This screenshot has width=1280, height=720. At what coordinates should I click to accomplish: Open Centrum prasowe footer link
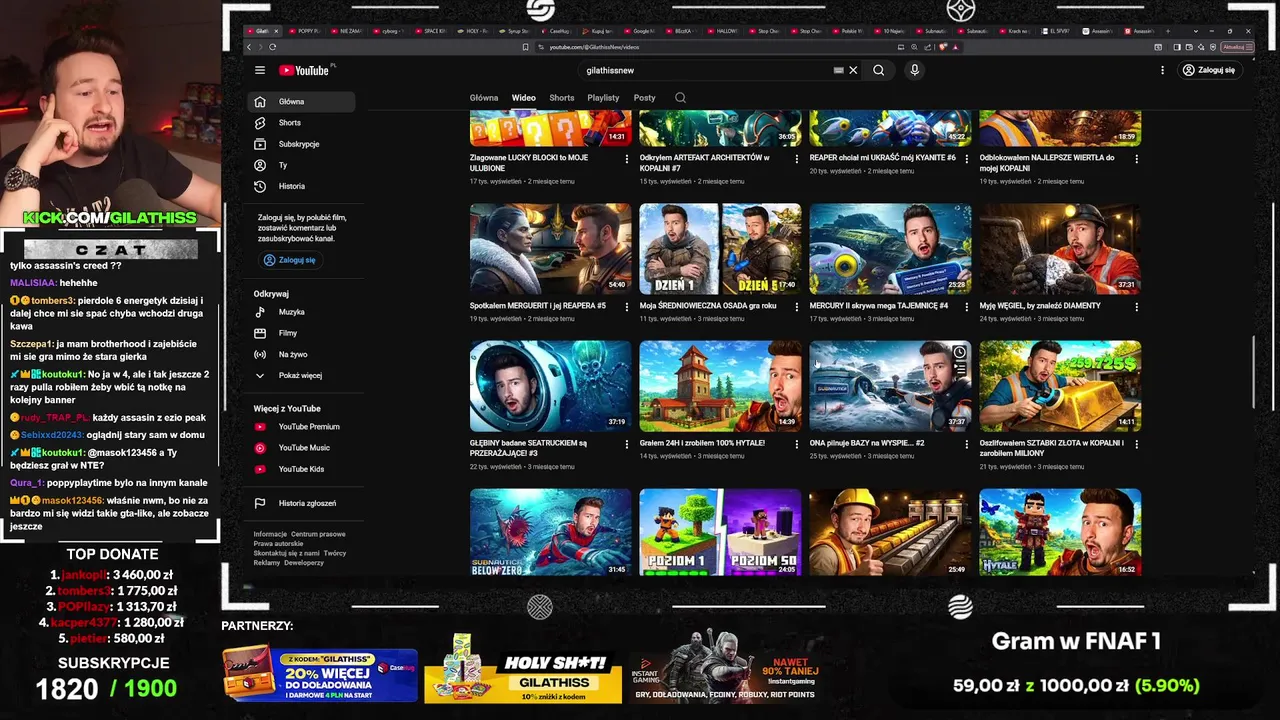[x=318, y=534]
